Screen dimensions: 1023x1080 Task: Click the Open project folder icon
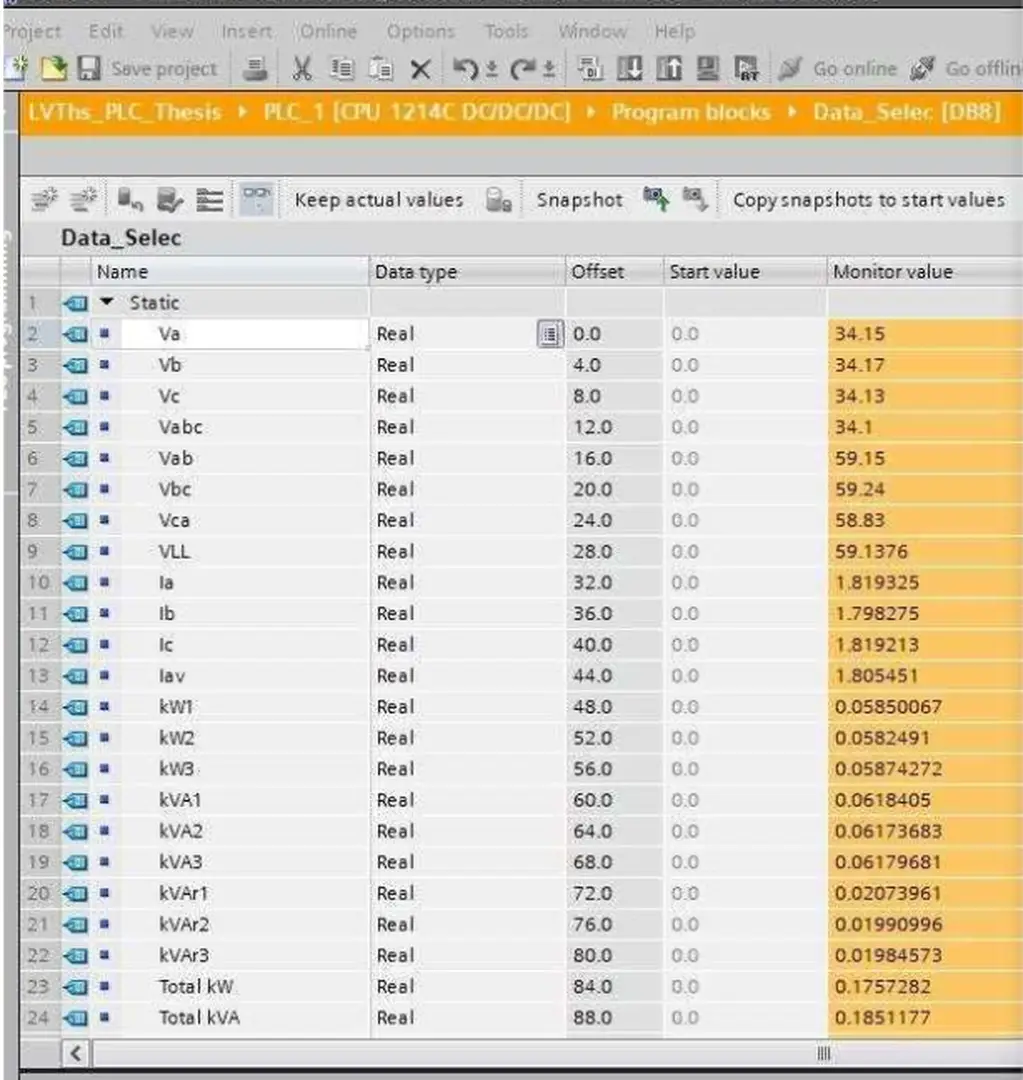[x=53, y=69]
